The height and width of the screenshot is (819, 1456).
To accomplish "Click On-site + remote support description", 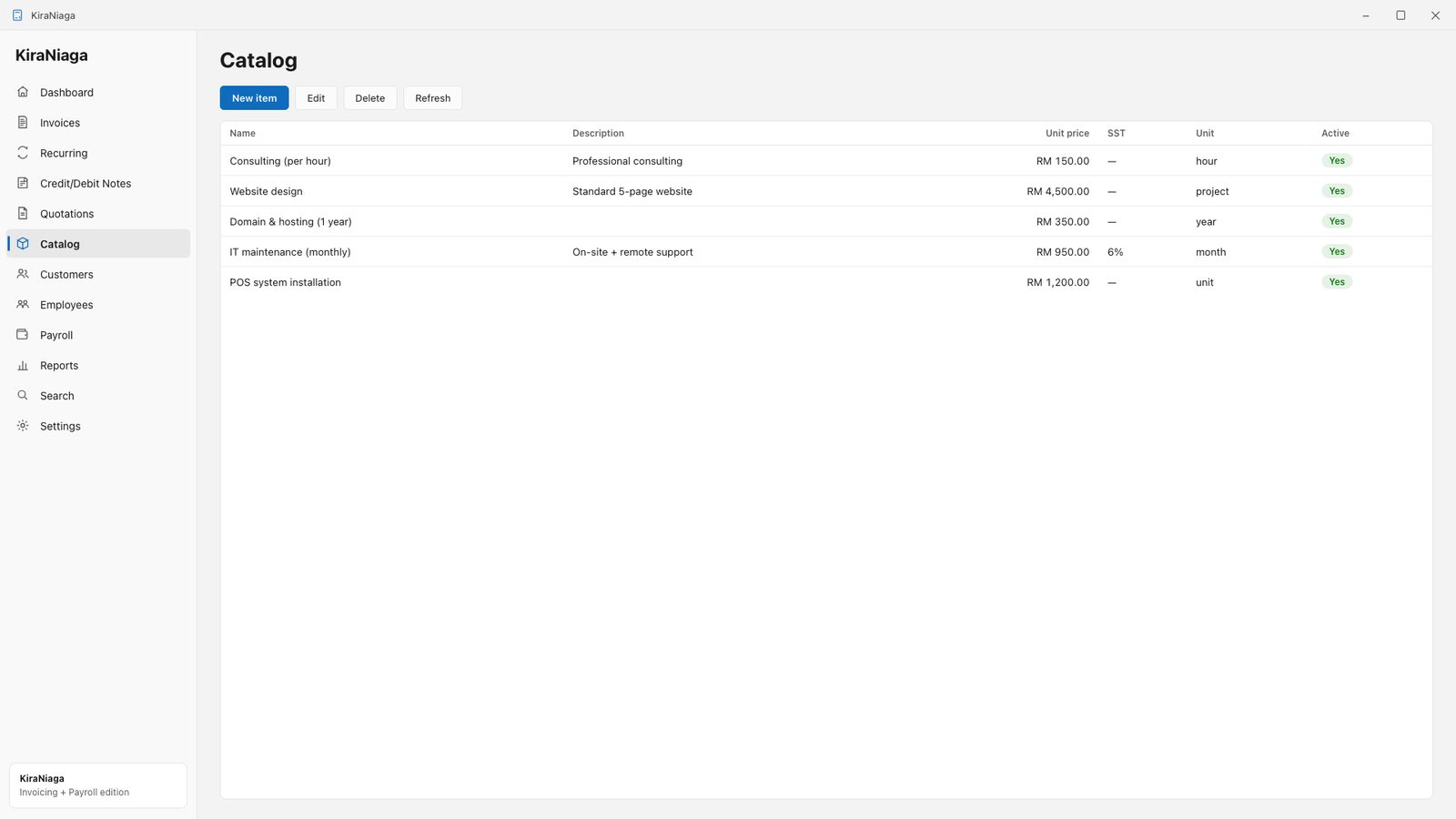I will point(632,252).
